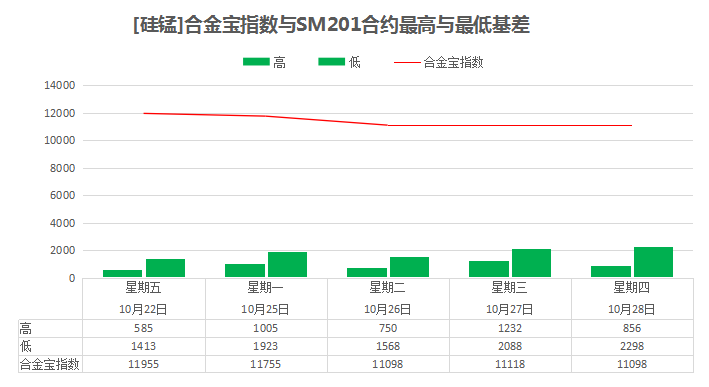Click the value 1413 in the table
709x387 pixels.
pos(143,346)
